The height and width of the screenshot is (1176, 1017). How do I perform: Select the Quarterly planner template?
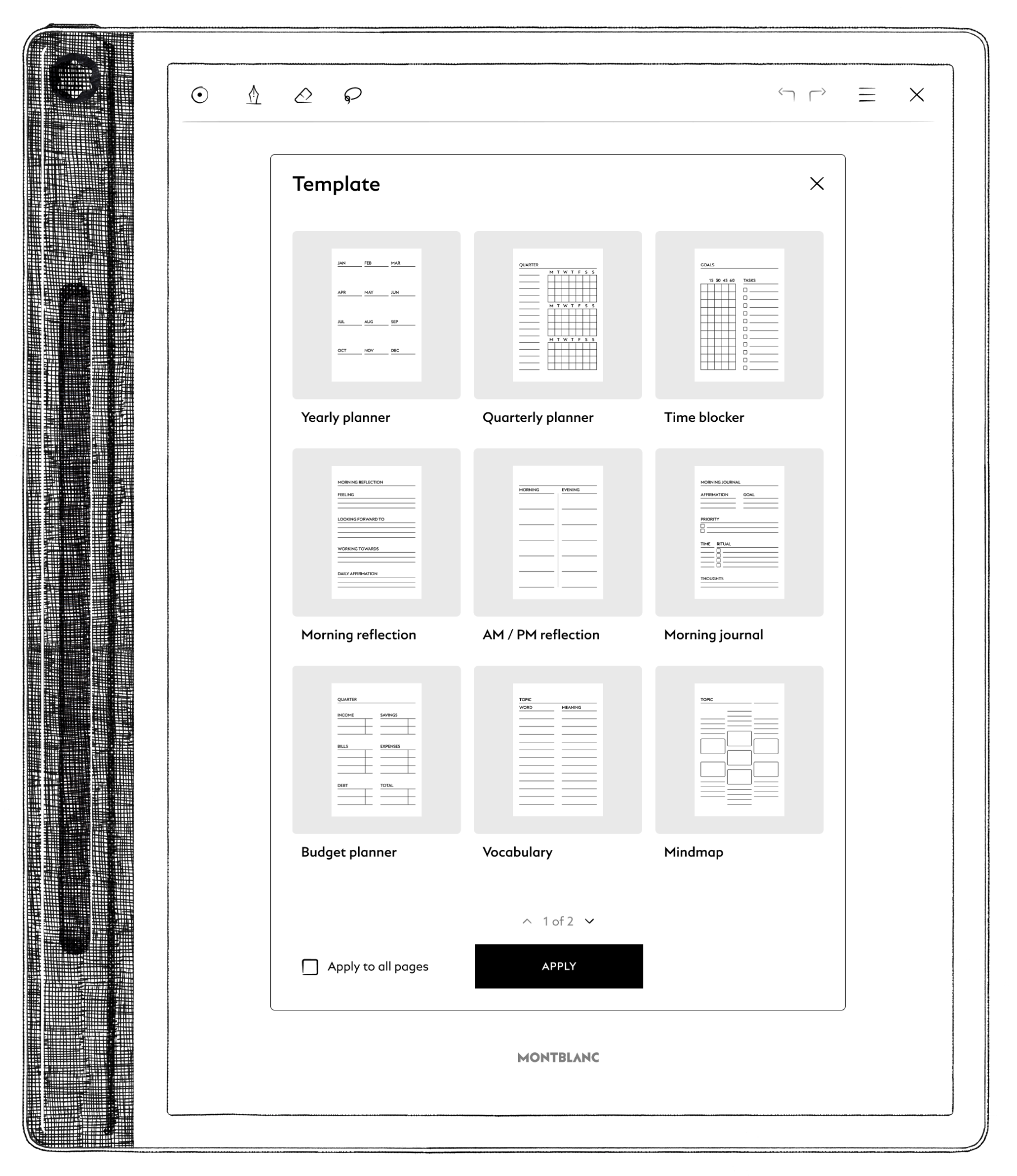558,315
